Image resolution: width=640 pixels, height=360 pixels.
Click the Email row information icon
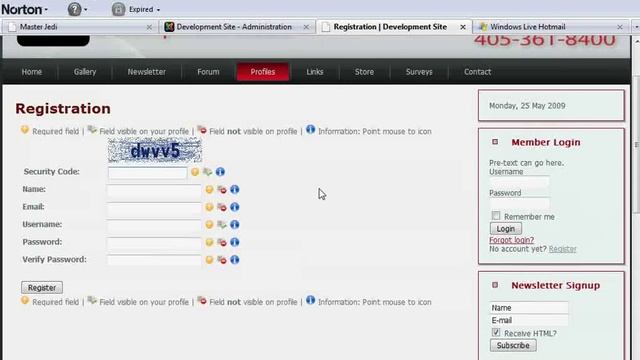(235, 207)
